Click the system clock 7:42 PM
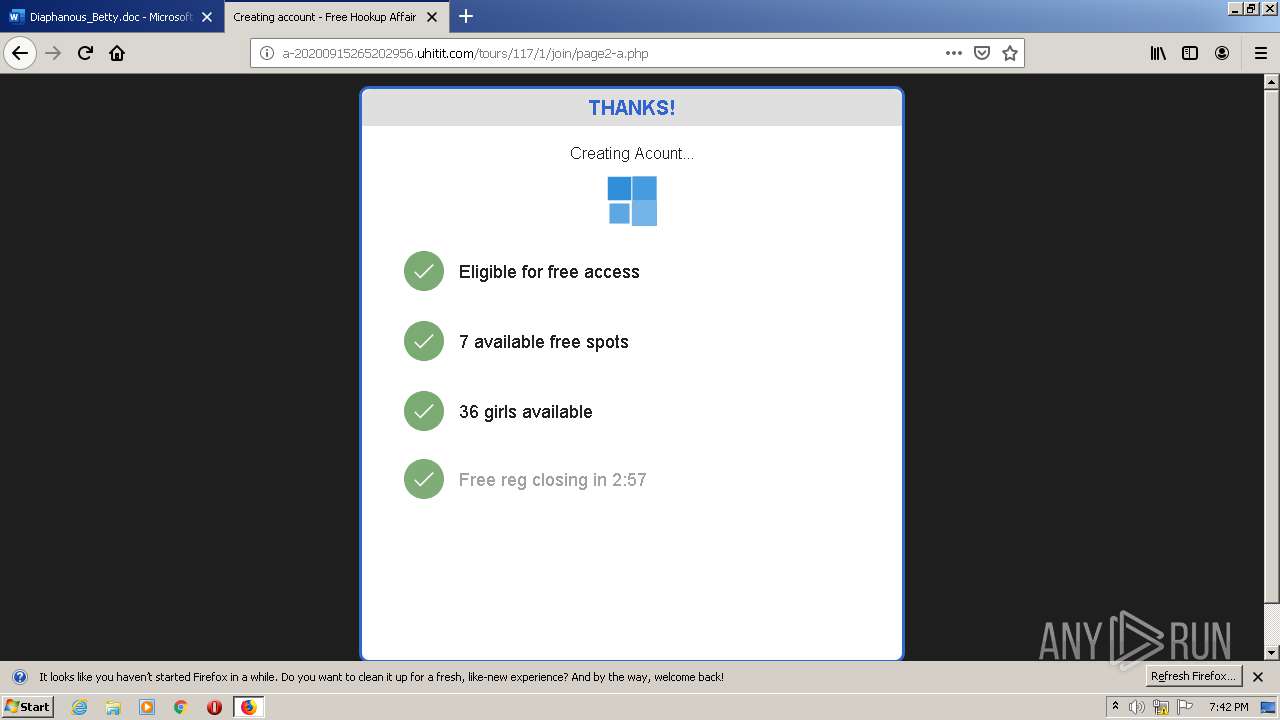This screenshot has height=720, width=1280. (x=1228, y=707)
